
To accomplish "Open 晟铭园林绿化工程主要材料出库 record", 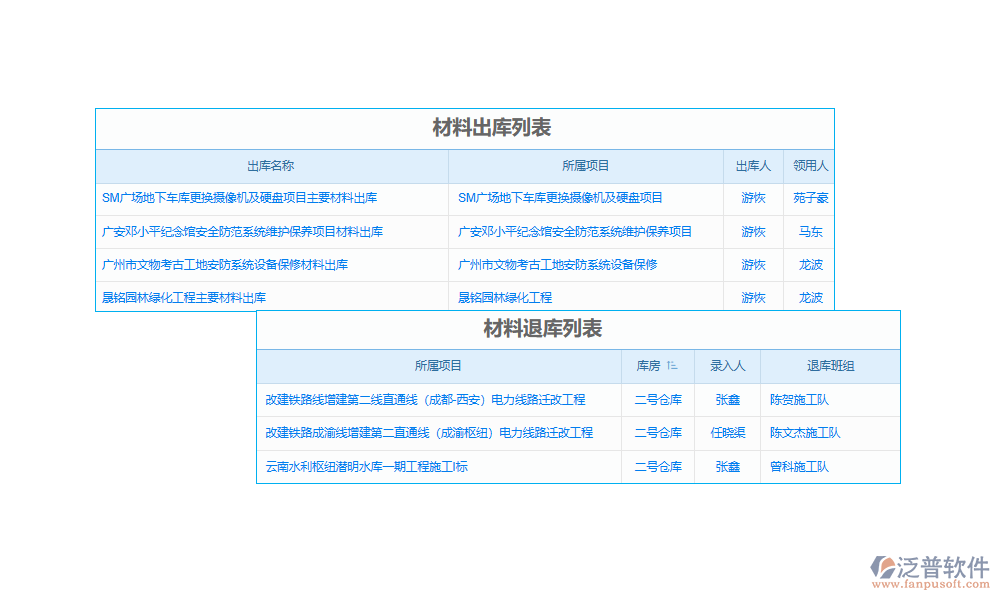I will click(184, 297).
